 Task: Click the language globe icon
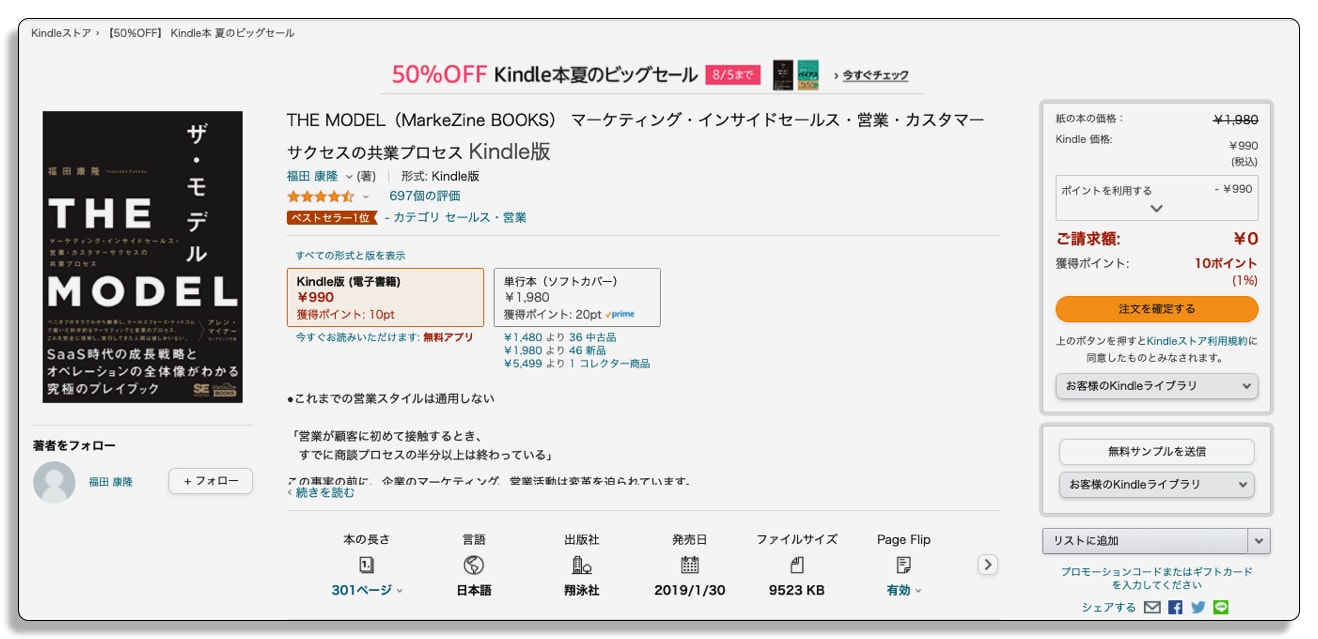click(474, 565)
